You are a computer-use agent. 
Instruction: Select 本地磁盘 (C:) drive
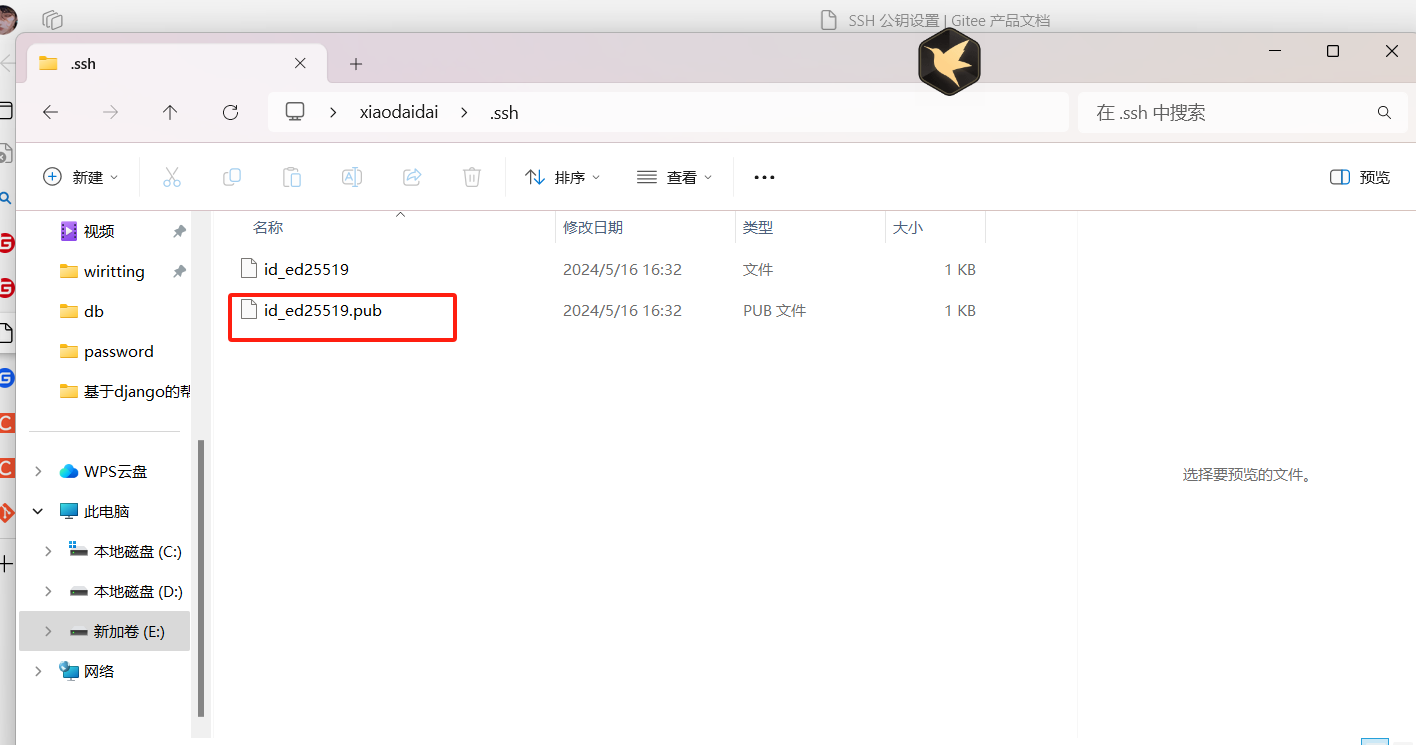pyautogui.click(x=137, y=551)
